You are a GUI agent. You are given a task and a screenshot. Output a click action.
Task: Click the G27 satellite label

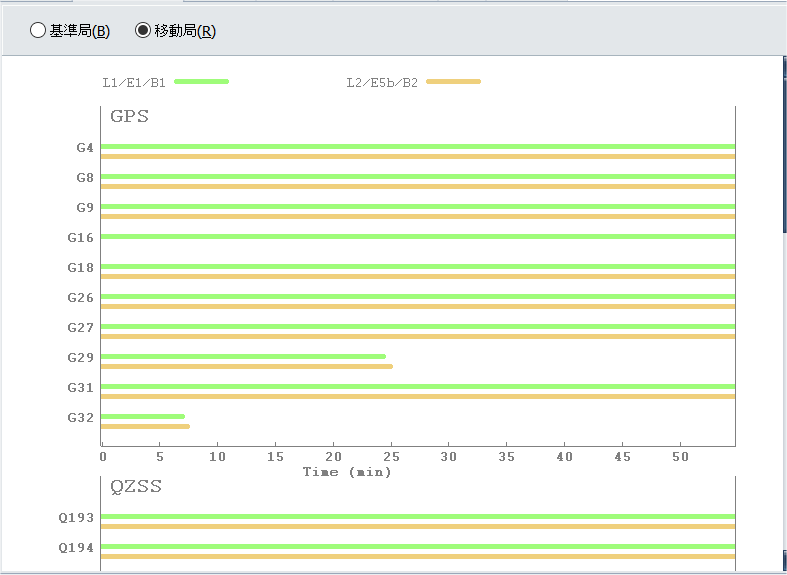click(x=81, y=328)
